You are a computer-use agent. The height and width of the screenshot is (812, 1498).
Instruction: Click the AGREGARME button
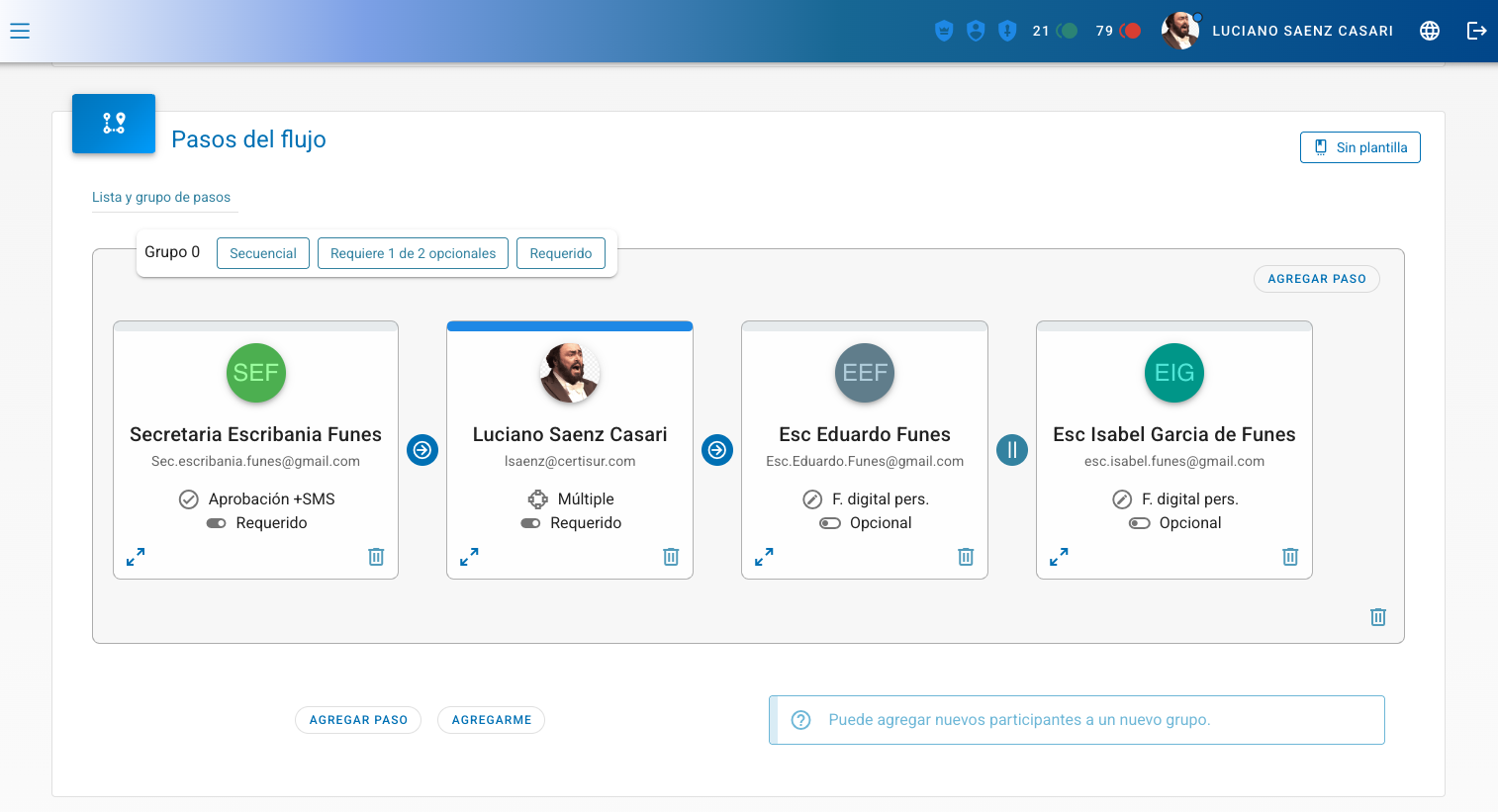point(491,720)
